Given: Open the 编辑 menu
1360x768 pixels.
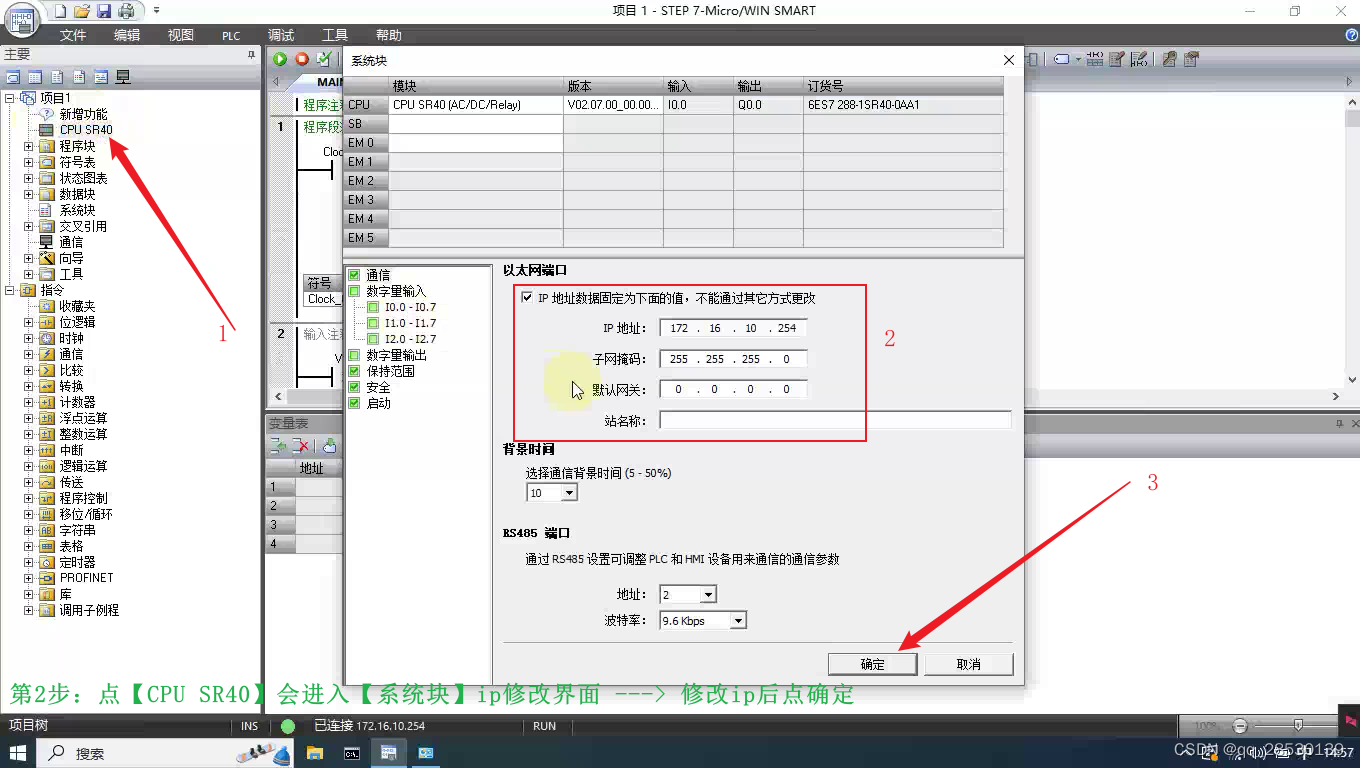Looking at the screenshot, I should click(x=127, y=35).
